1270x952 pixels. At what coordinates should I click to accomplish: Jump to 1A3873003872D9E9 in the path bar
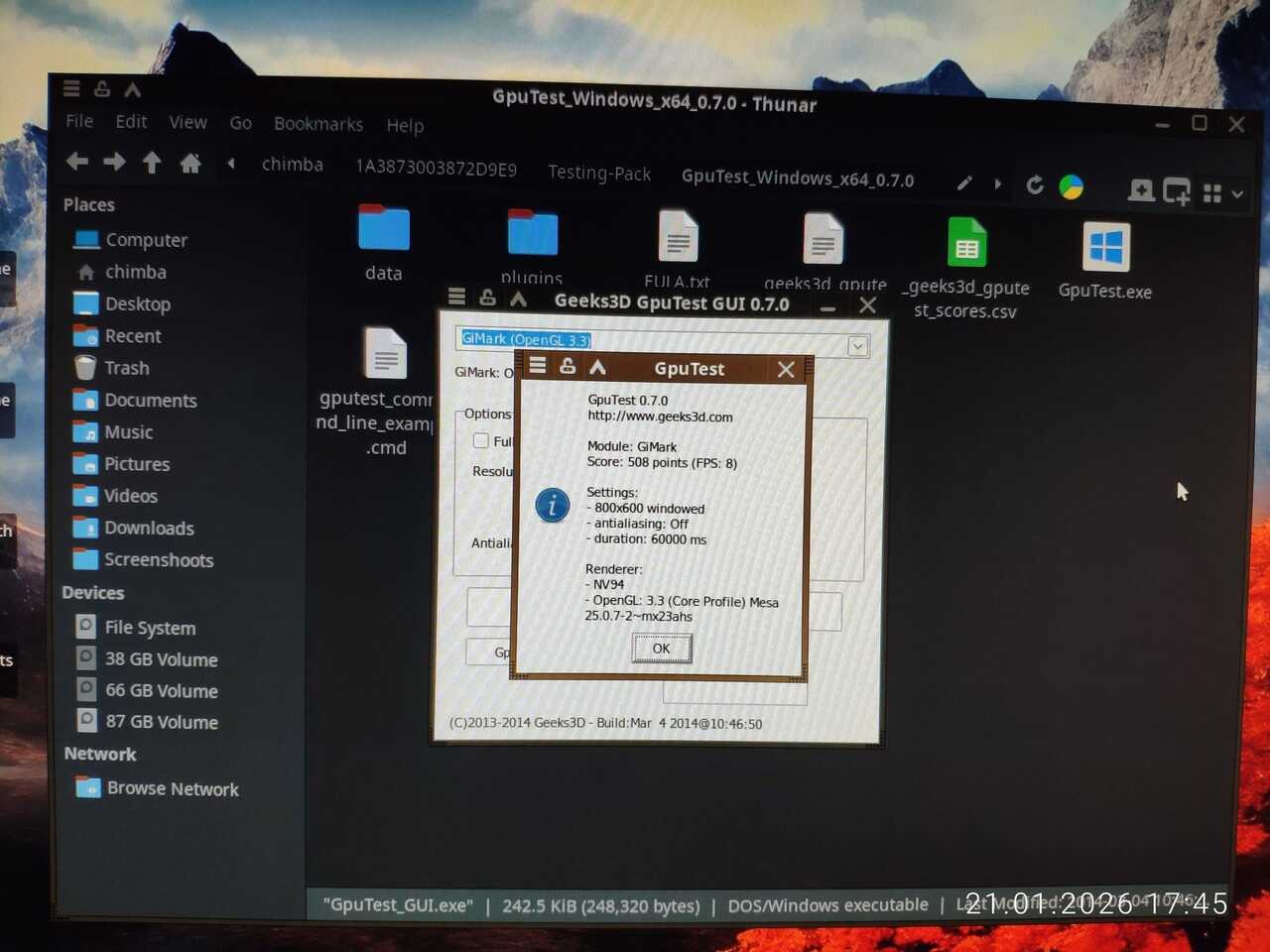click(x=437, y=169)
